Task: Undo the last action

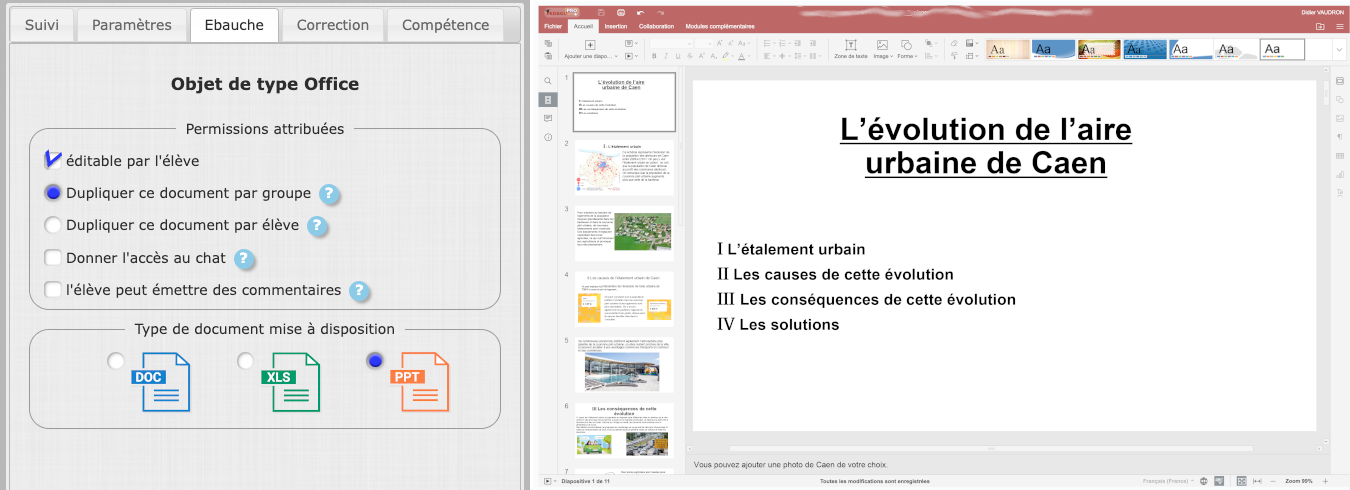Action: [x=639, y=11]
